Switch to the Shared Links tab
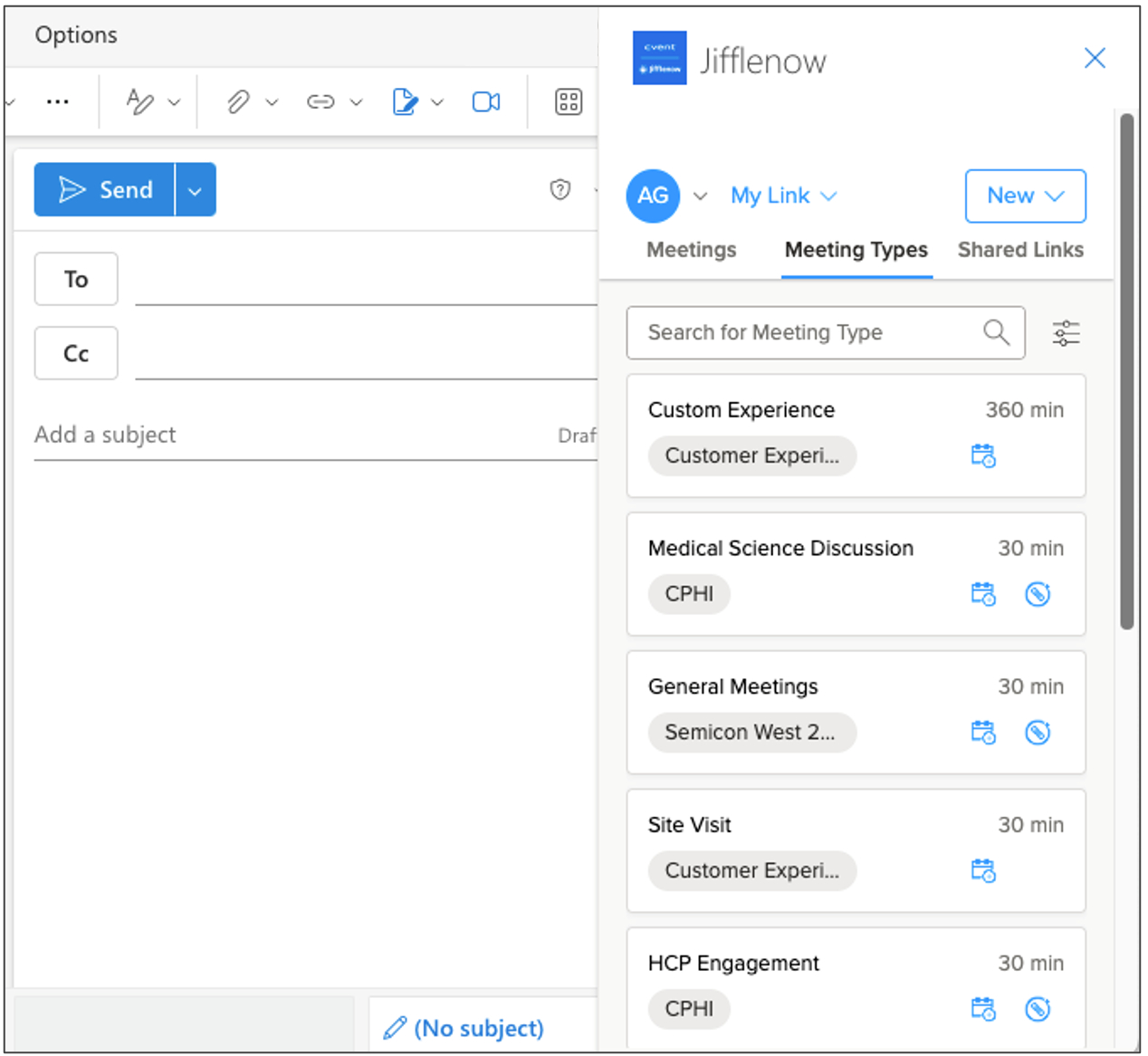 [x=1020, y=250]
